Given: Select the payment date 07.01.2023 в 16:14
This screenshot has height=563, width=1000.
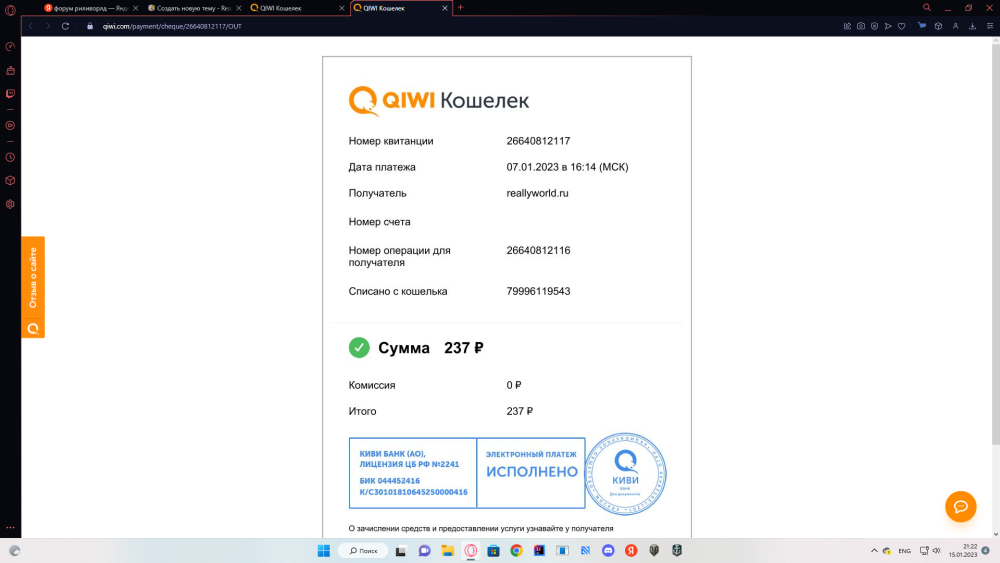Looking at the screenshot, I should click(x=568, y=167).
